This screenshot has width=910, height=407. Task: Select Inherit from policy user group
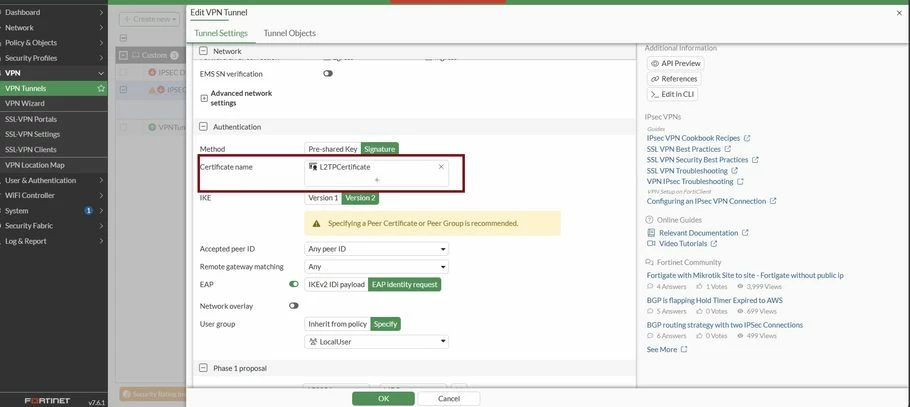point(338,324)
